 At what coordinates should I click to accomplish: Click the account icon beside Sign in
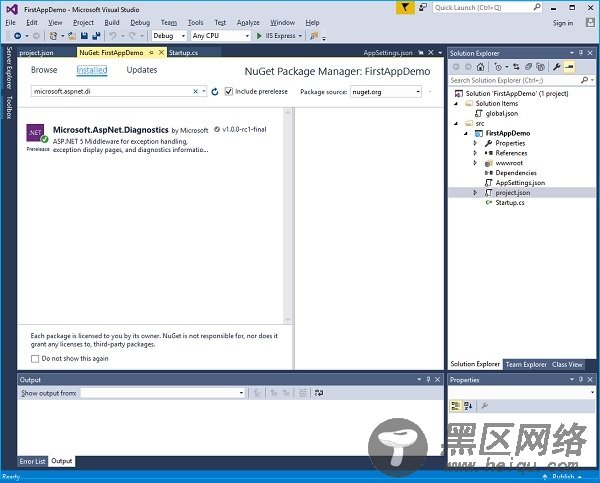click(x=590, y=23)
